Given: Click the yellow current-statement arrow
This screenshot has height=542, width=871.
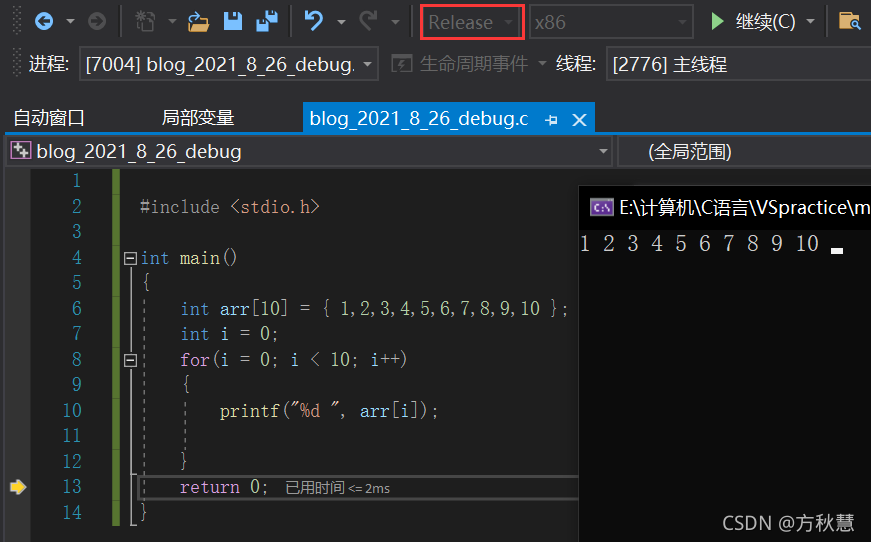Looking at the screenshot, I should 18,487.
